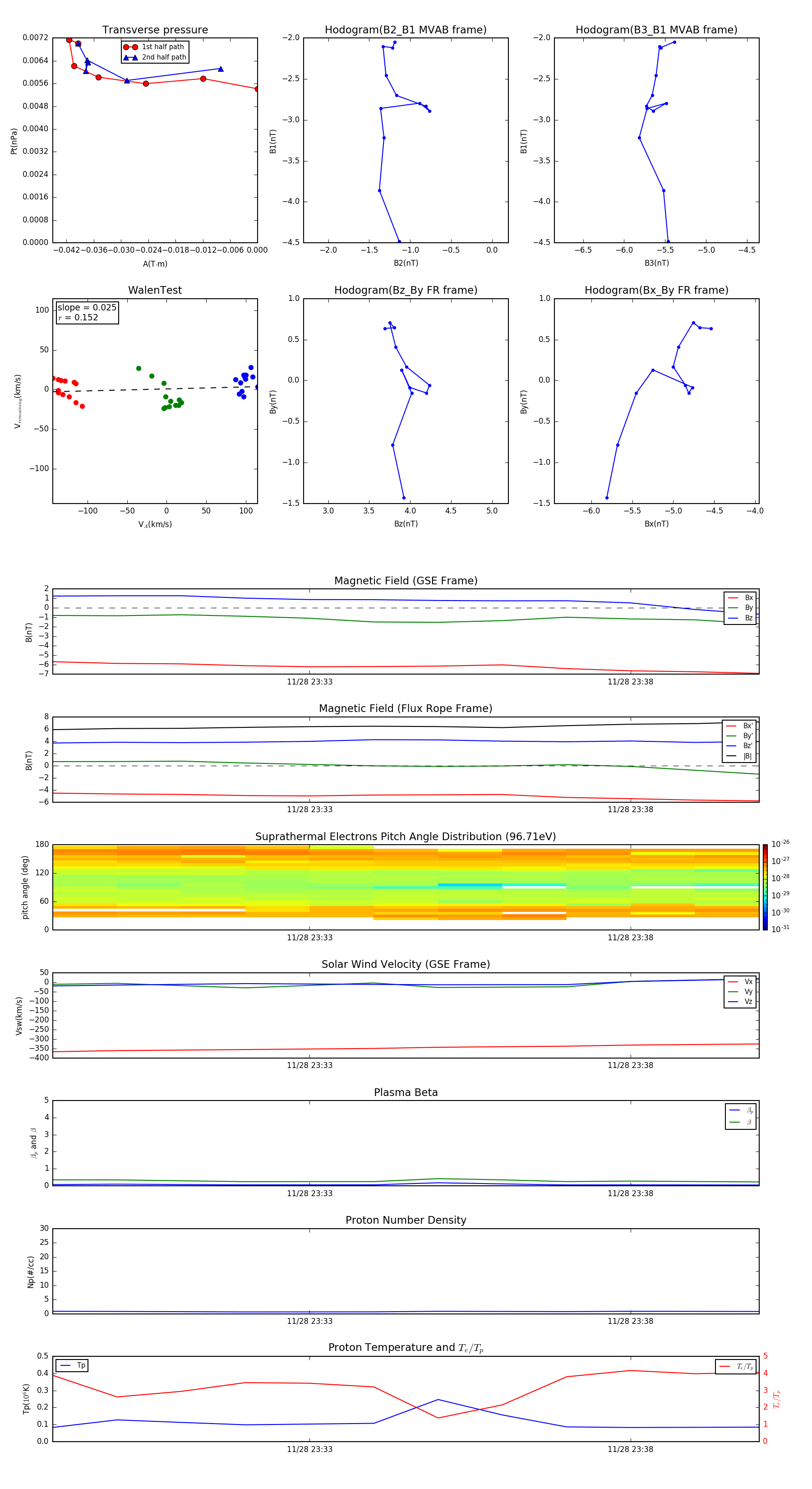Screen dimensions: 812x1489
Task: Click the "Plasma Beta" plot title
Action: click(x=406, y=1093)
